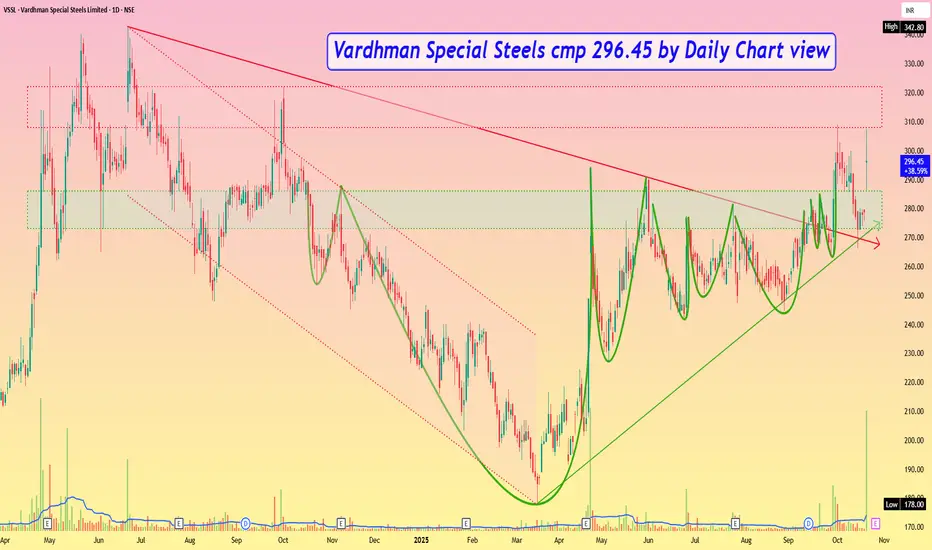Click the Mar label on time axis
932x550 pixels.
(517, 540)
